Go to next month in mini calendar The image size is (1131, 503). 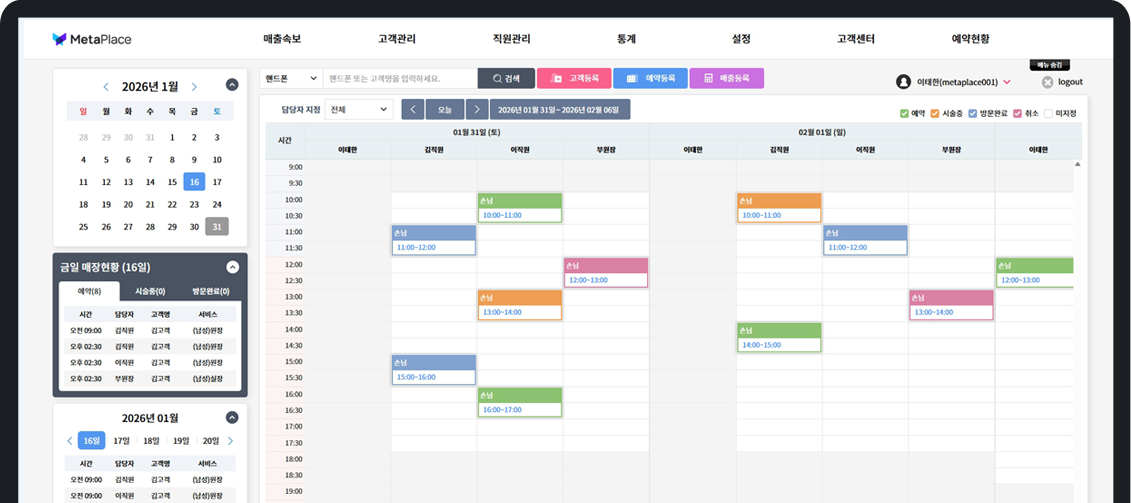pos(194,87)
